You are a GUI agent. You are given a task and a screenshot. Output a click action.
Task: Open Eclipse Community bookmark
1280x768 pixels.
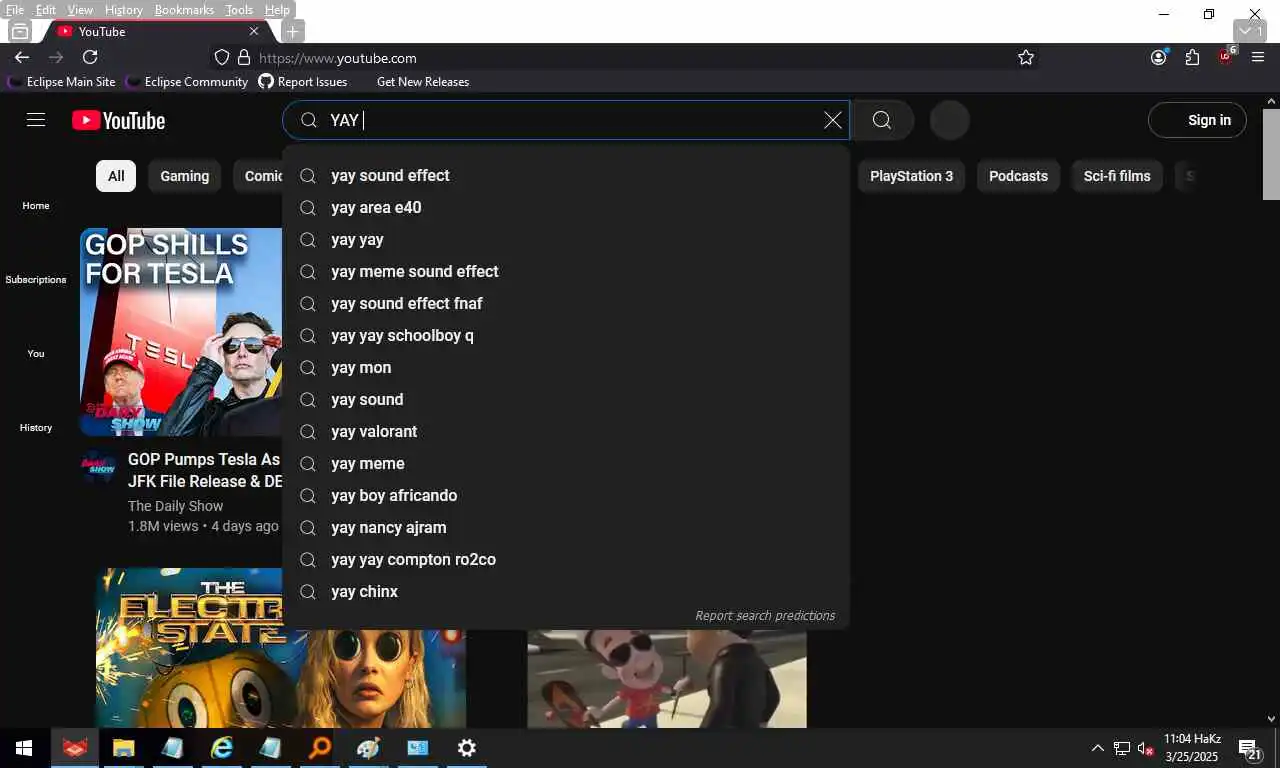pyautogui.click(x=186, y=82)
